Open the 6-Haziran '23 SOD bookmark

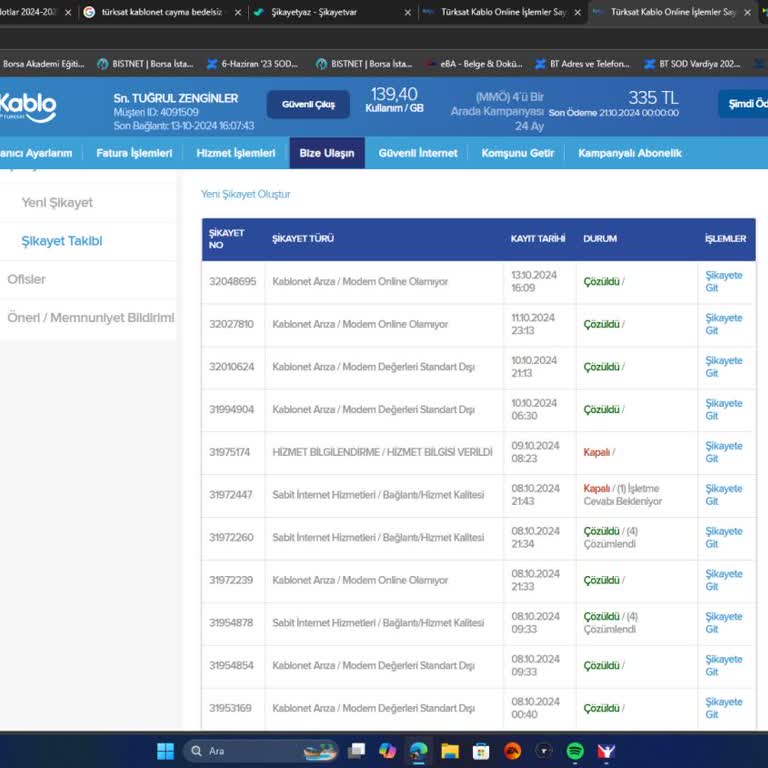[253, 64]
